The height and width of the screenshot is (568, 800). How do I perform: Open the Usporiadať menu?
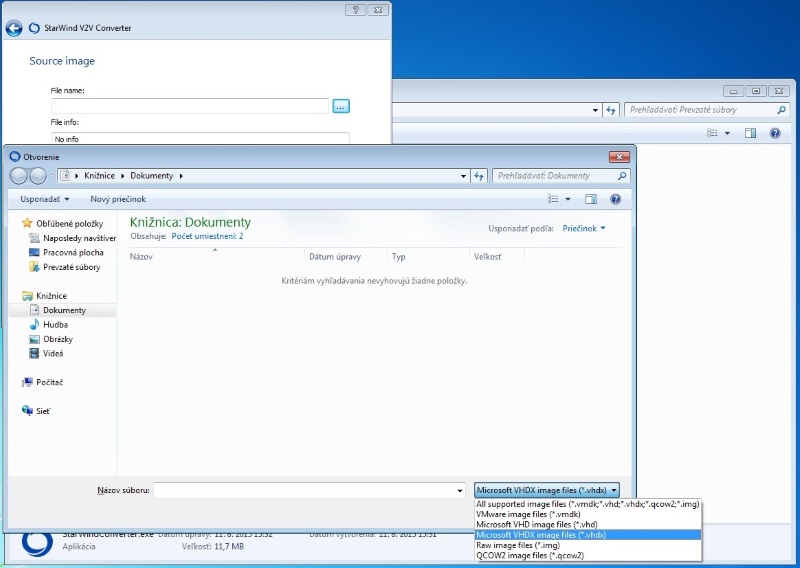45,199
